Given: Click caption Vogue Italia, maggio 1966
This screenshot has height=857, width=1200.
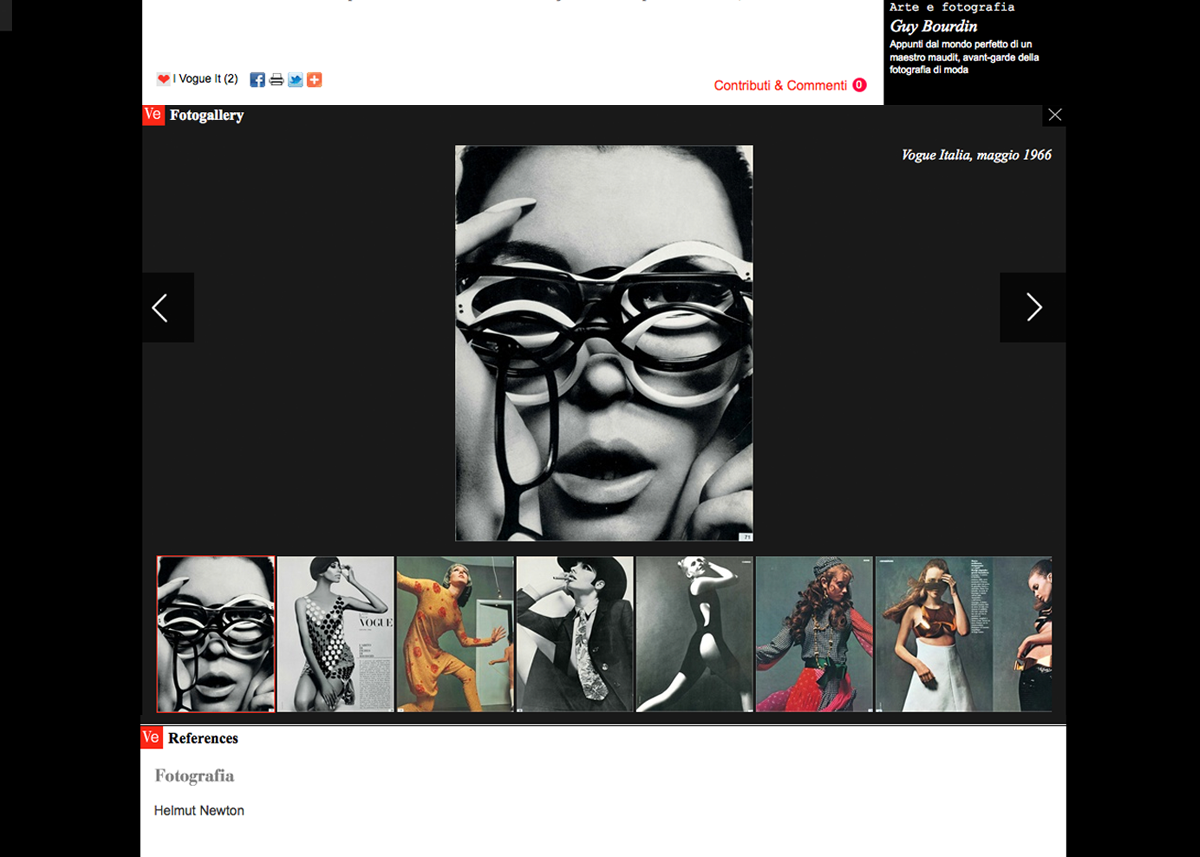Looking at the screenshot, I should pyautogui.click(x=976, y=155).
